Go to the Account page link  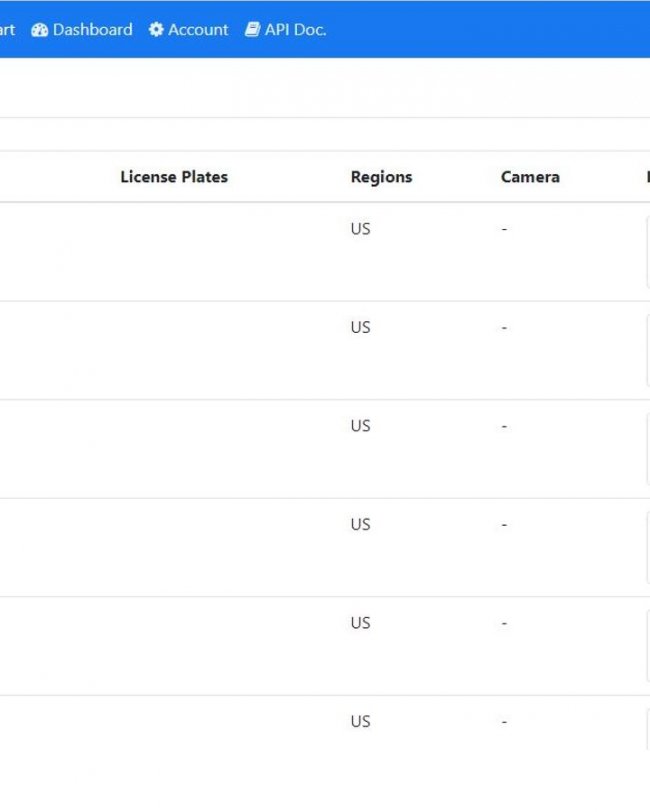[x=189, y=30]
